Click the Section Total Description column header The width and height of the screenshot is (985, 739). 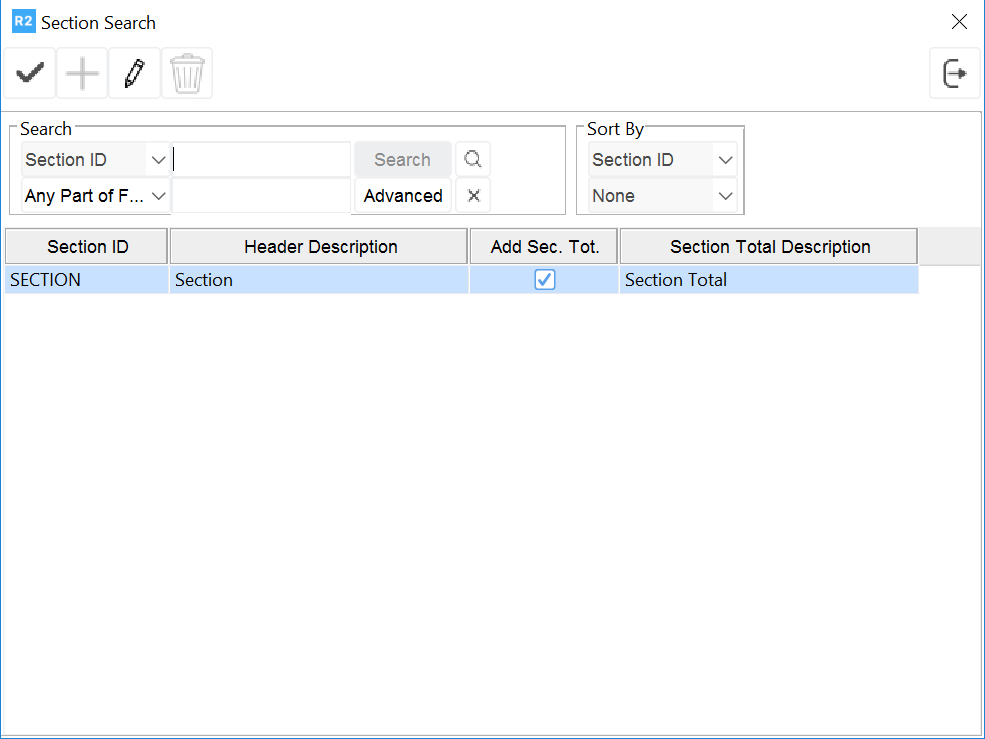[x=769, y=247]
